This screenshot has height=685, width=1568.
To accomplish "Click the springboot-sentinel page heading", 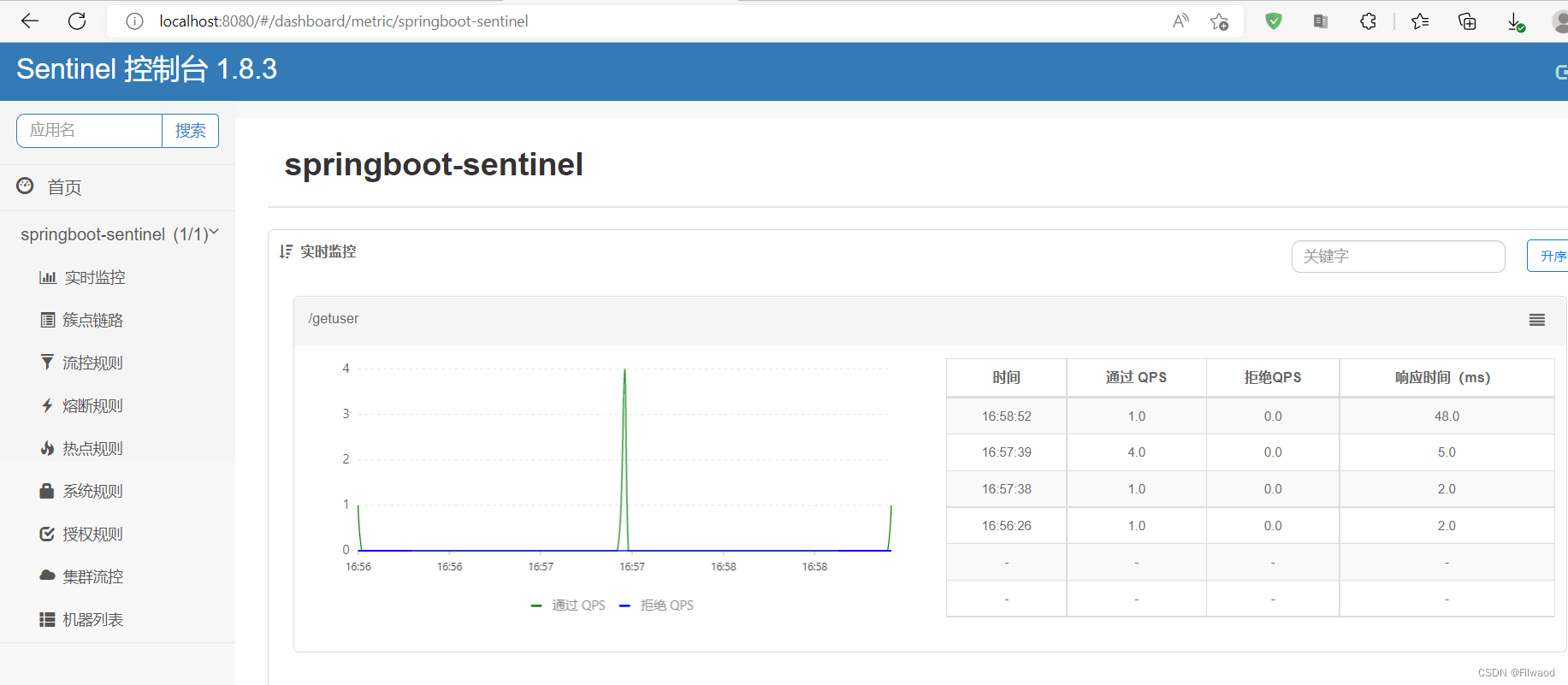I will 434,164.
